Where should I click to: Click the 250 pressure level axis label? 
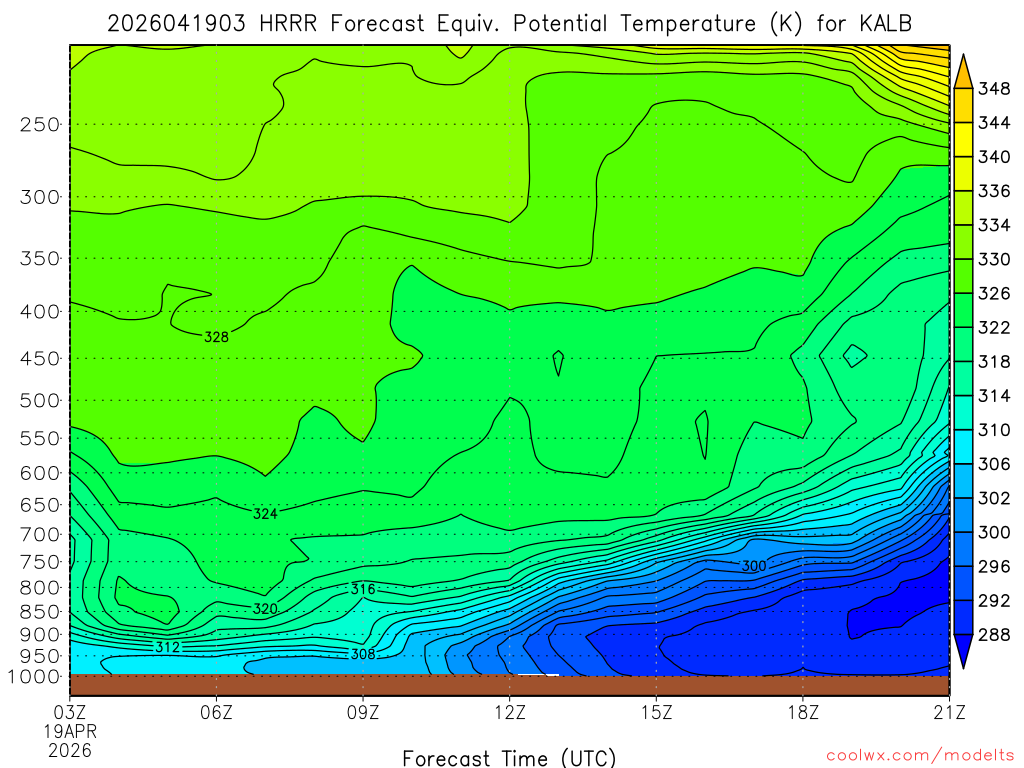[40, 124]
